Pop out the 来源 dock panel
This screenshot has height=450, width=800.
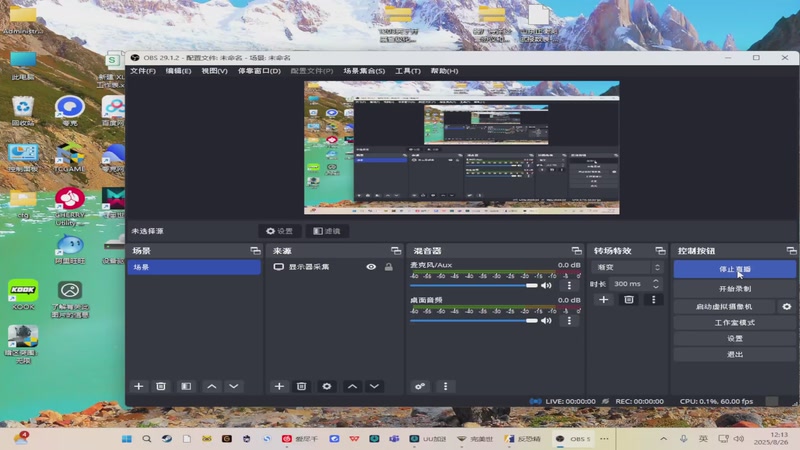pos(396,251)
